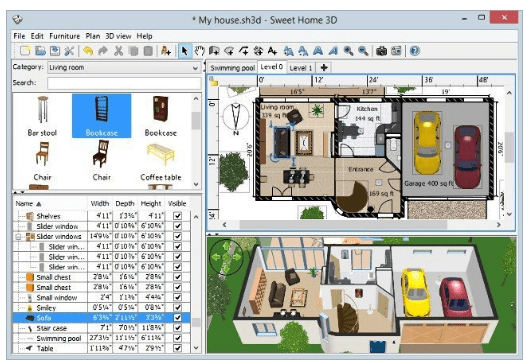Click the plan horizontal scrollbar thumb
The height and width of the screenshot is (364, 526).
tap(343, 224)
